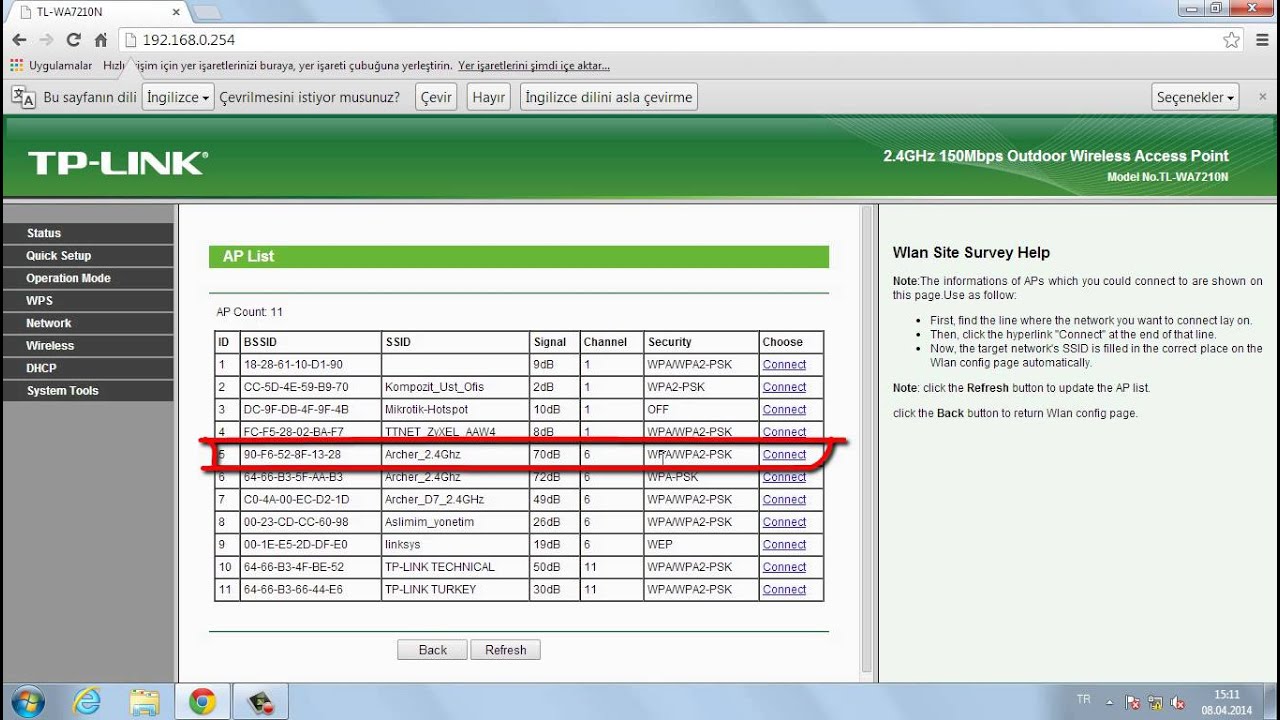The image size is (1280, 720).
Task: Close the translate bar
Action: pos(1262,97)
